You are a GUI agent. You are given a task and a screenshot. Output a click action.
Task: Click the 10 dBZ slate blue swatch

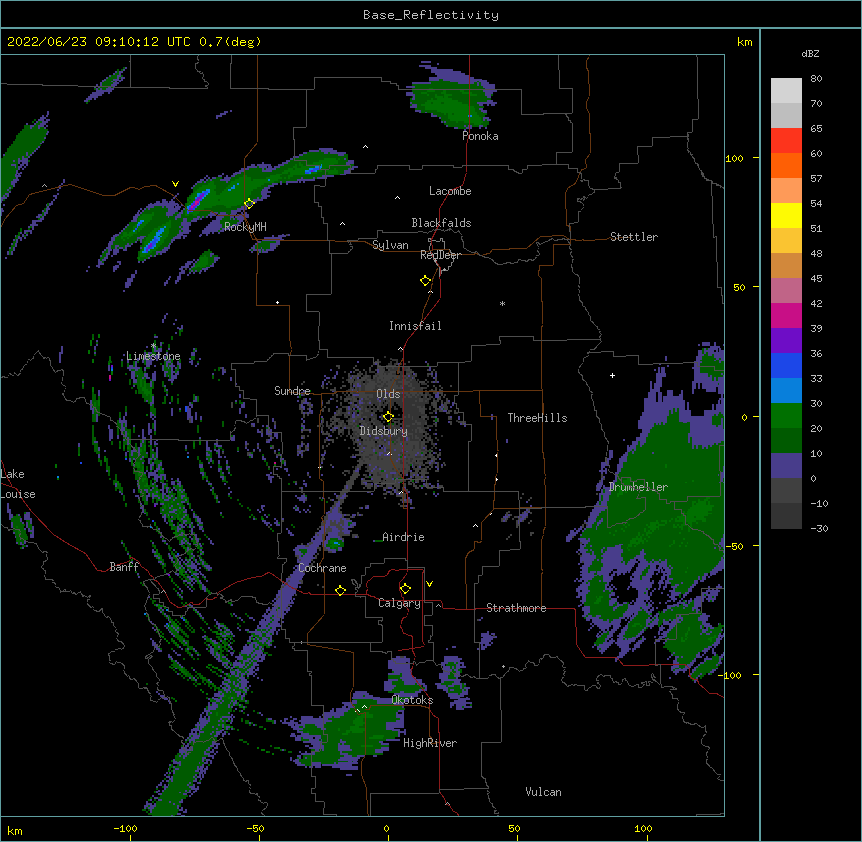pyautogui.click(x=786, y=466)
